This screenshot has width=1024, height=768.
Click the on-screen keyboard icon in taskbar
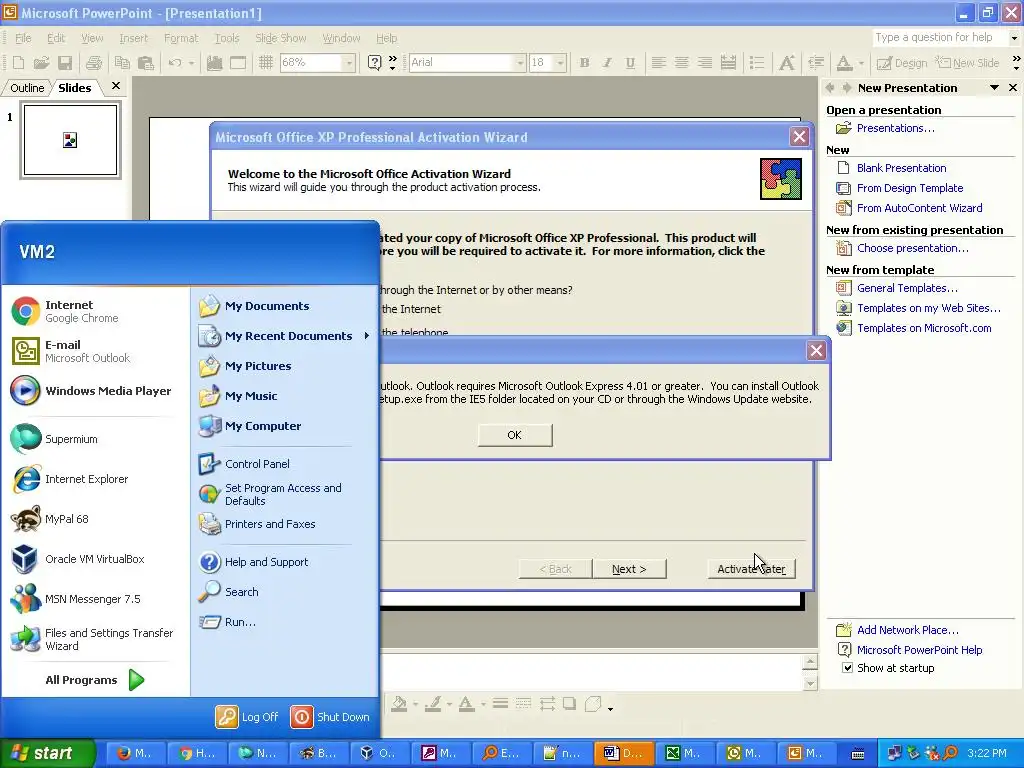(x=857, y=754)
